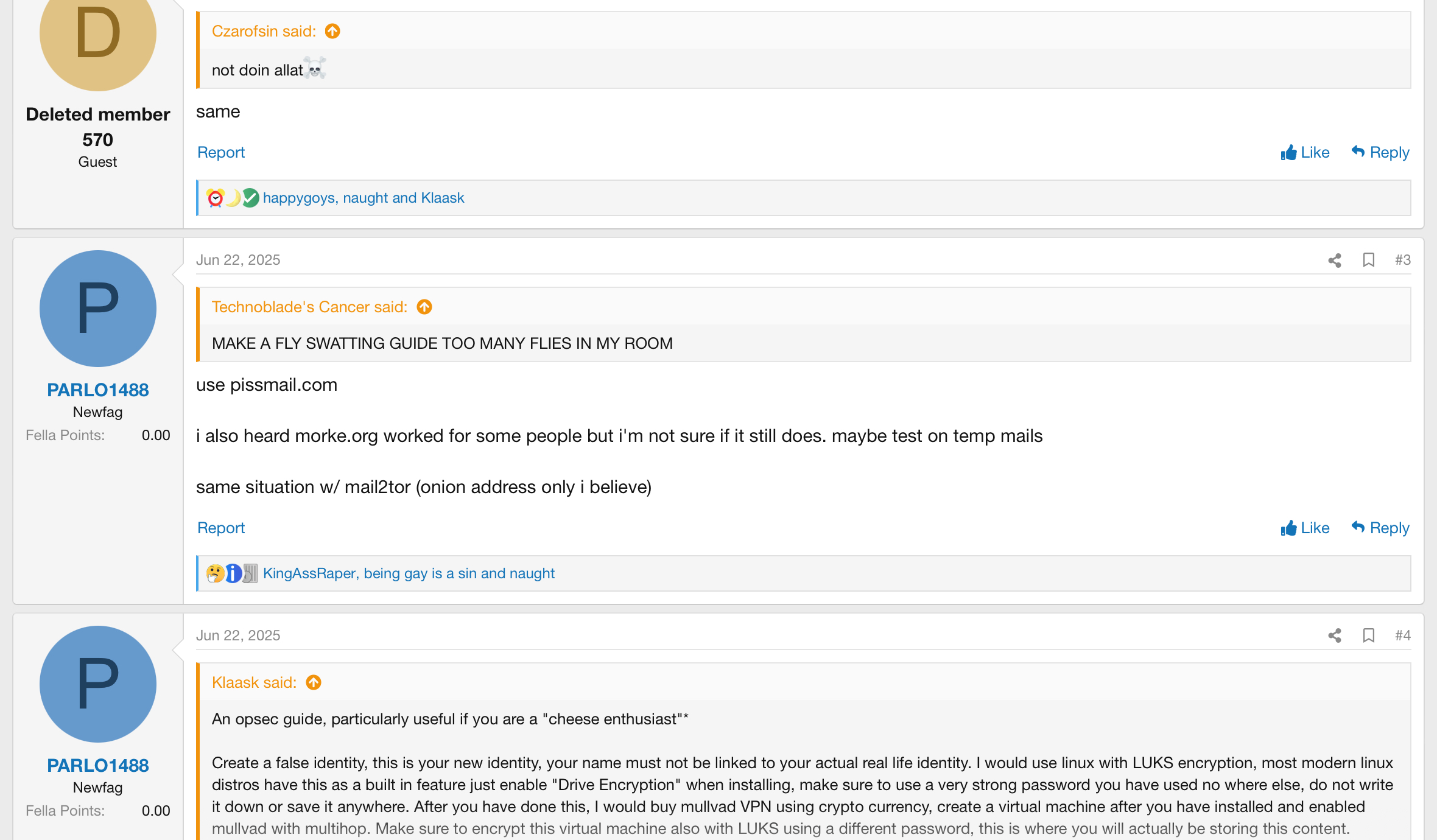Like PARLO1488's pissmail post

click(1305, 528)
